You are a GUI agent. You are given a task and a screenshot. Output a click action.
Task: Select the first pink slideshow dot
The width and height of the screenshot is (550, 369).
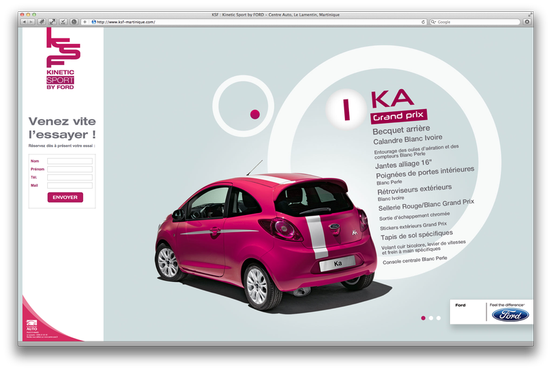[423, 318]
